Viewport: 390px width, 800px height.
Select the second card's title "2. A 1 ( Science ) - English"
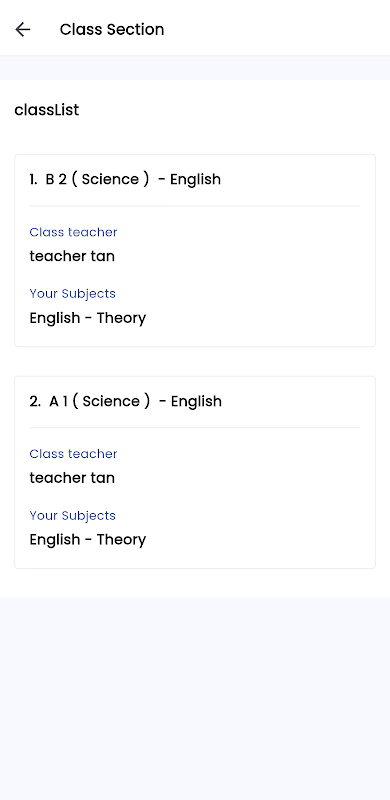[126, 401]
